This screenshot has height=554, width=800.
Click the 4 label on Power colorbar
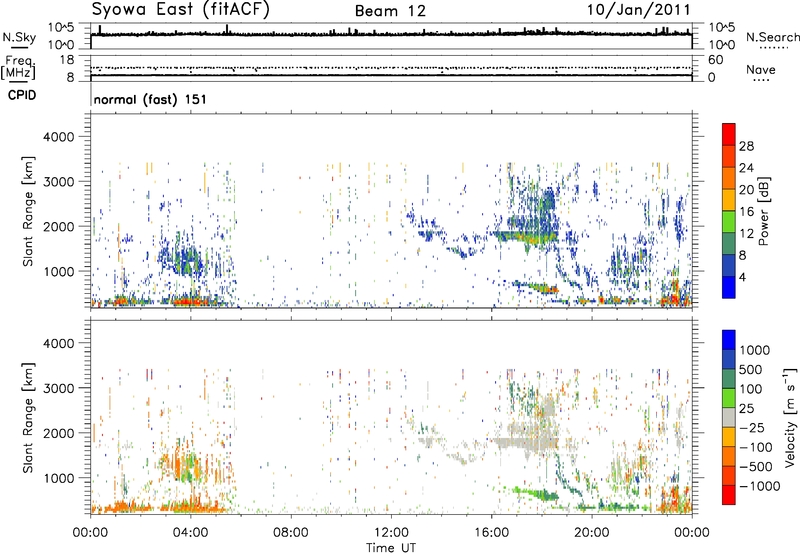(742, 277)
